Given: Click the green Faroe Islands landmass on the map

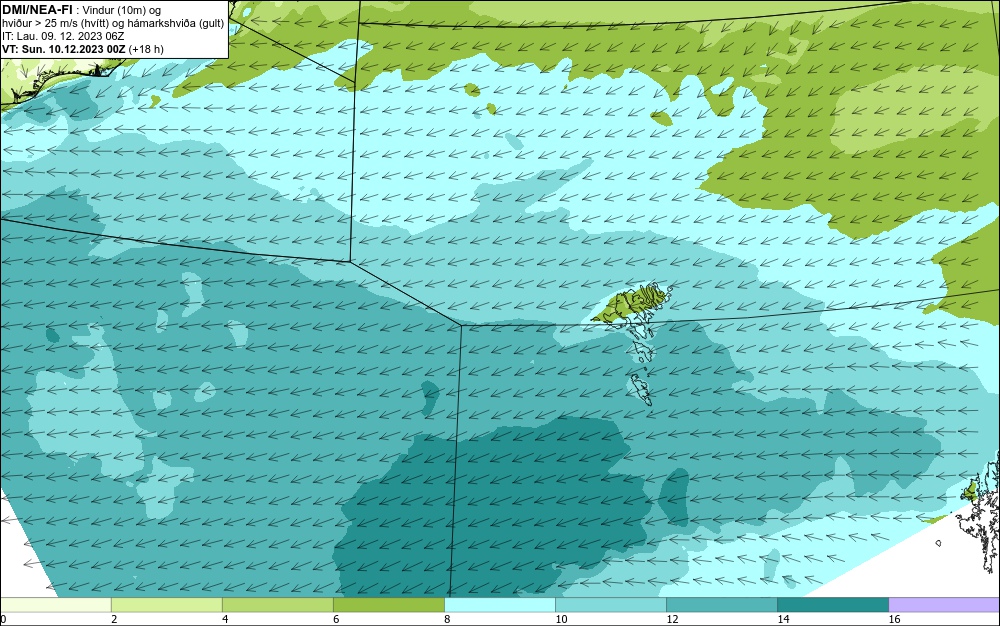Looking at the screenshot, I should [631, 303].
